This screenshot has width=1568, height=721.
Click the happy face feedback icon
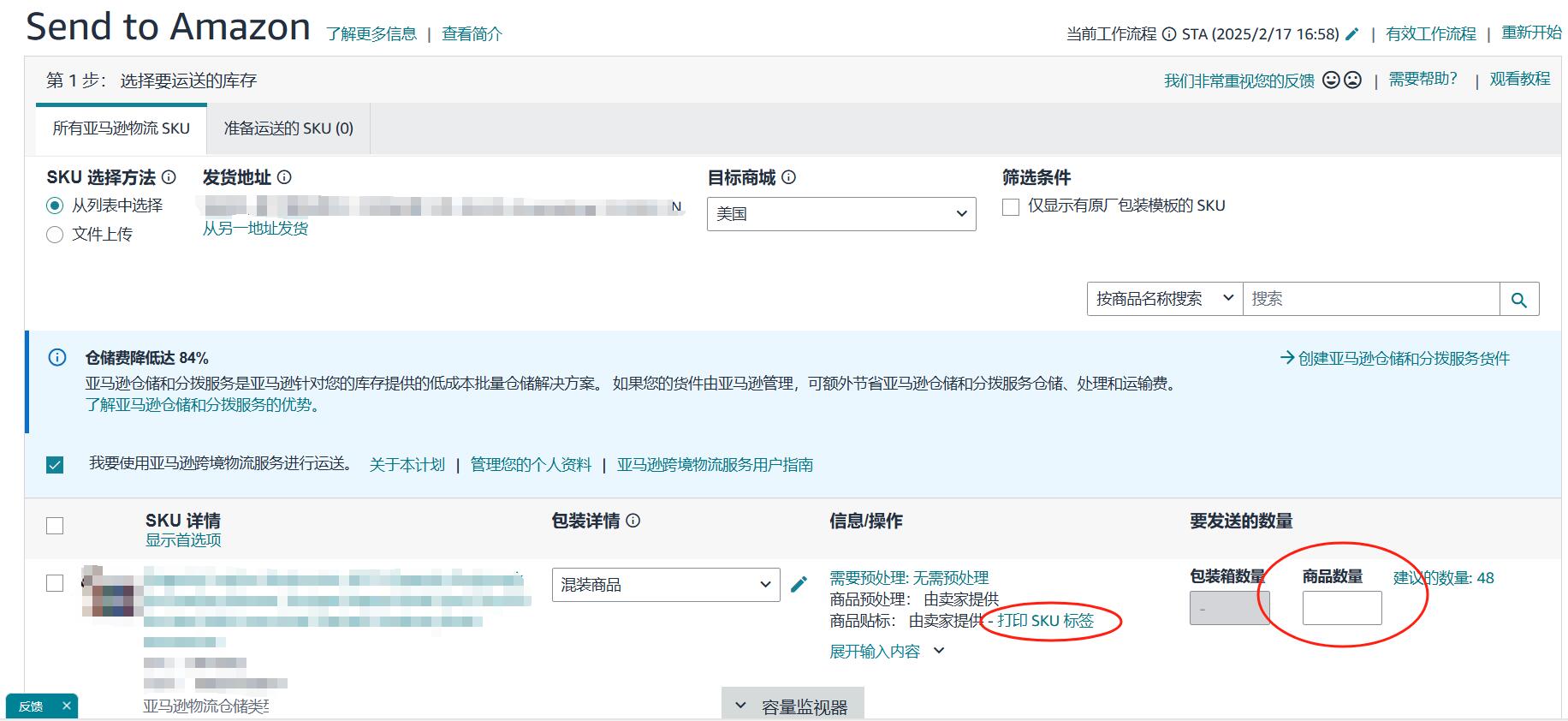tap(1331, 80)
